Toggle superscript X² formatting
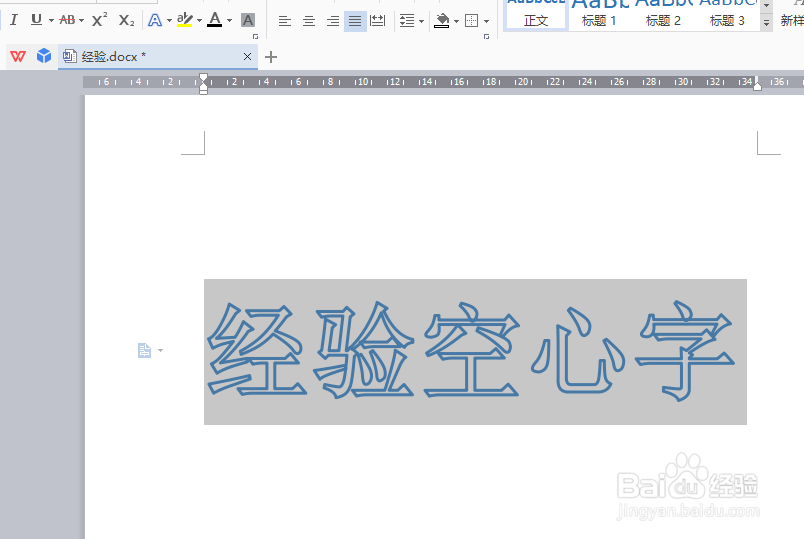The image size is (804, 539). [x=99, y=20]
